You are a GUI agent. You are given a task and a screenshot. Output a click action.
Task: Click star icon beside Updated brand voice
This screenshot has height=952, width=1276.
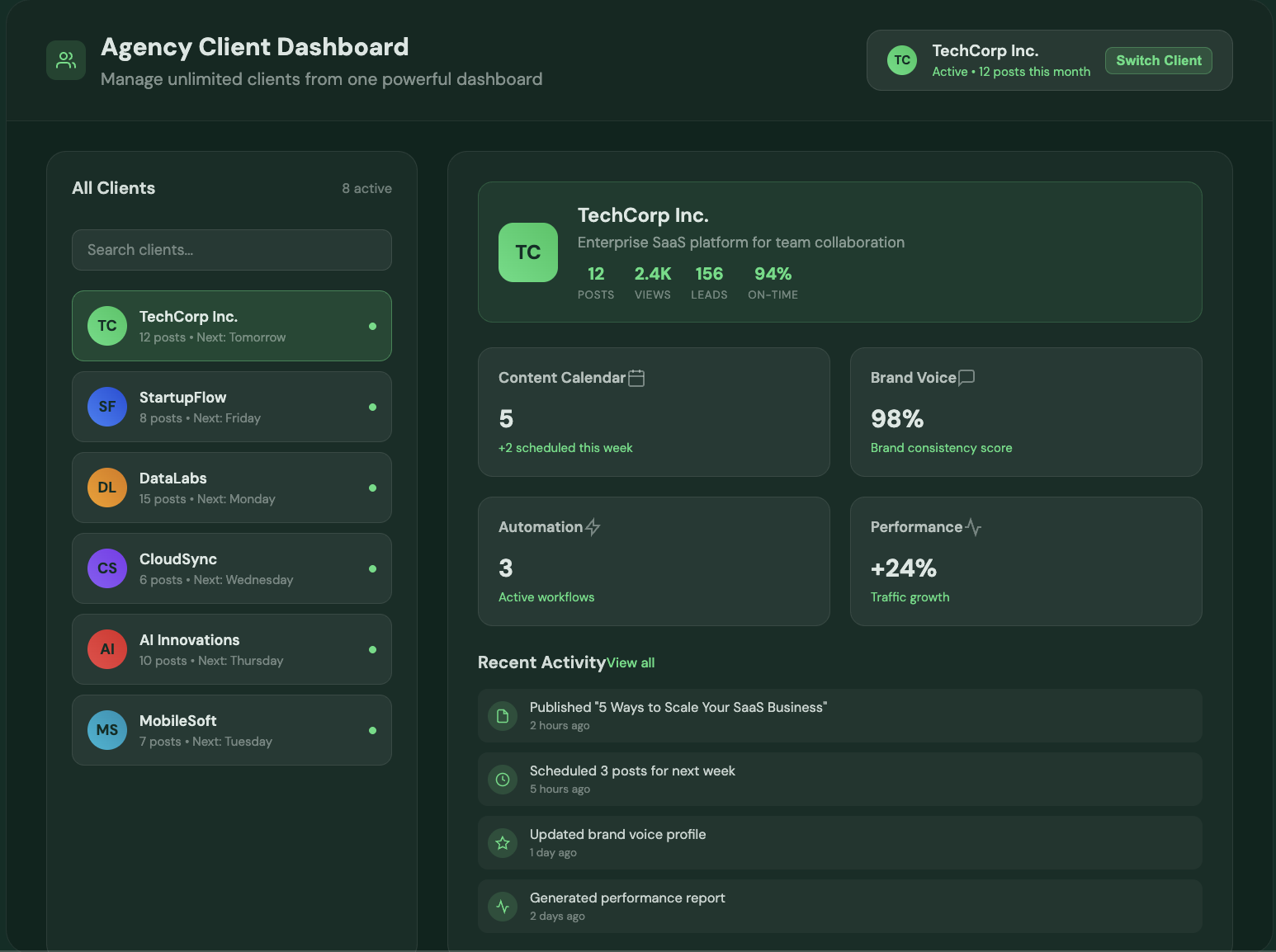pos(503,843)
